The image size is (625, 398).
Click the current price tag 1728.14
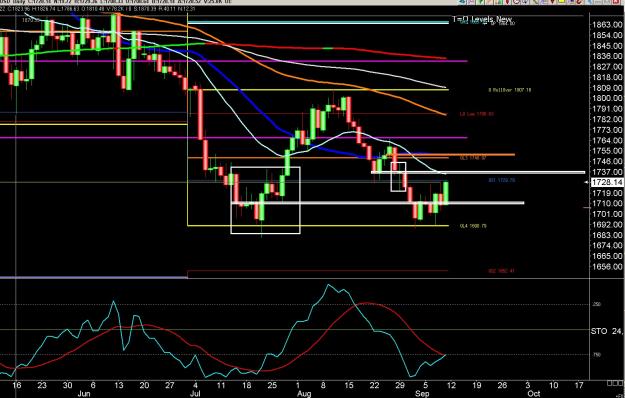[x=607, y=182]
